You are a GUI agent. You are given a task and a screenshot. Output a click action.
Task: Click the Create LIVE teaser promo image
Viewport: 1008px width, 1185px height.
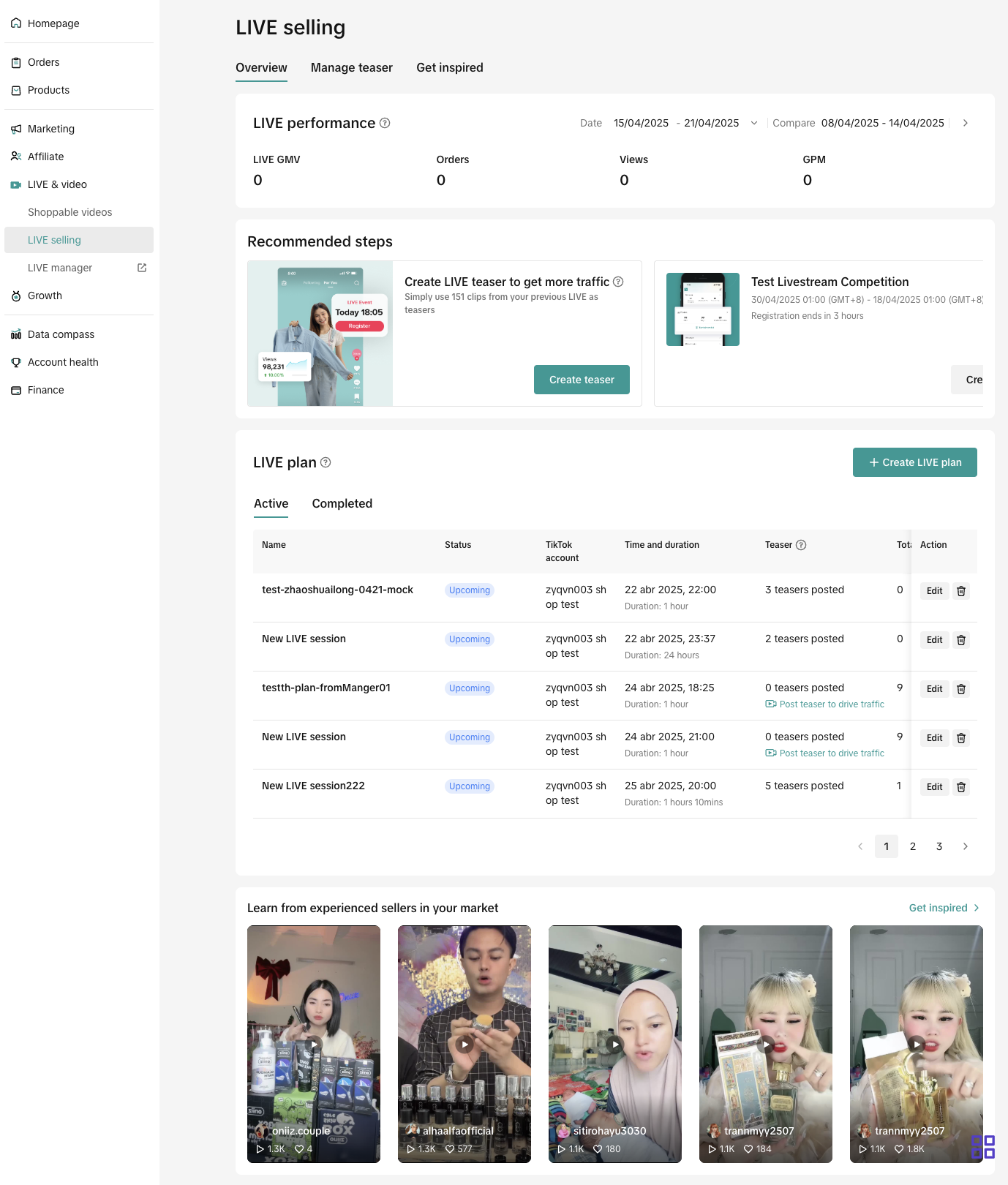tap(320, 334)
